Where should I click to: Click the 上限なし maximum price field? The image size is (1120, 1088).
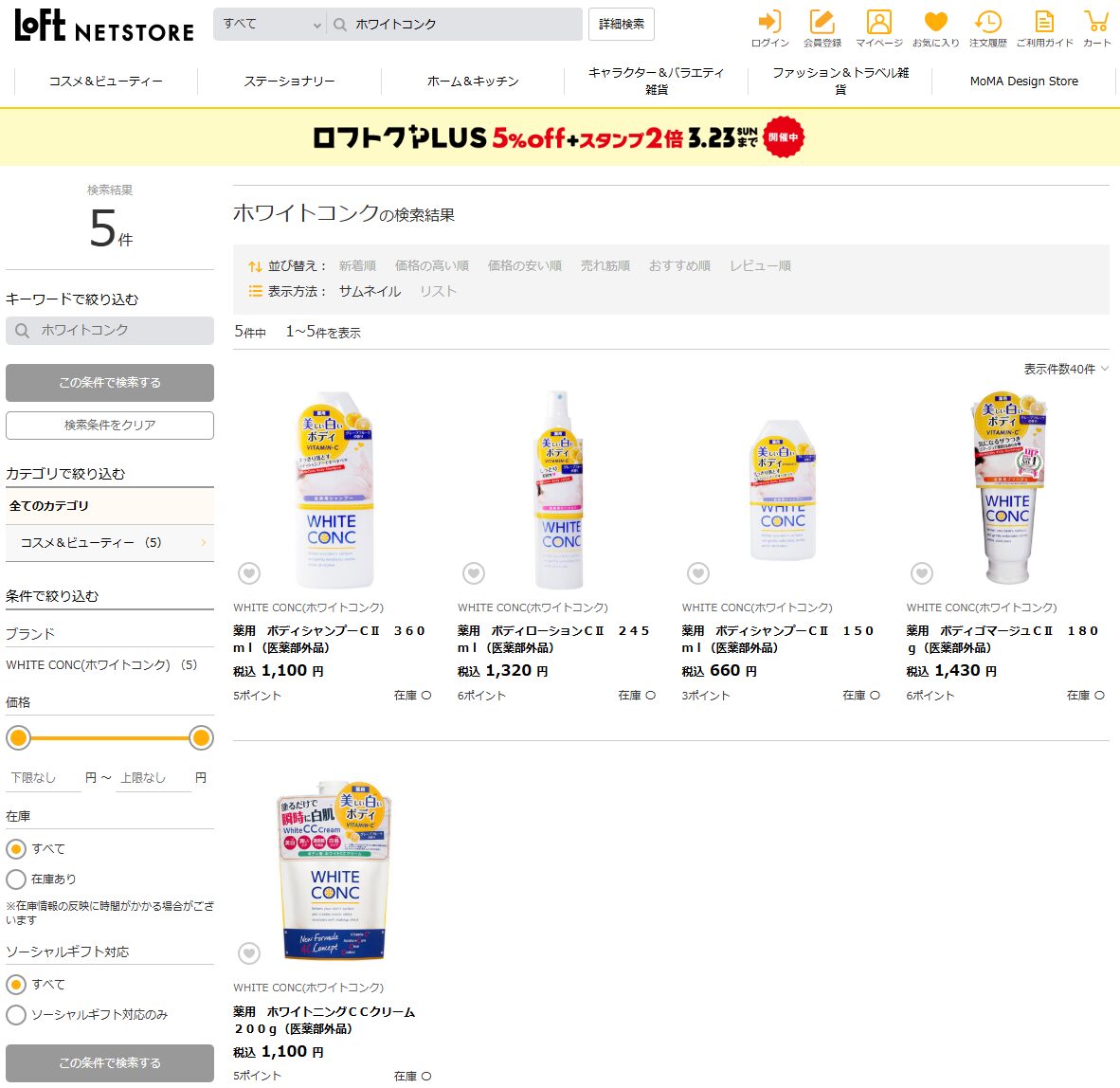pos(153,778)
